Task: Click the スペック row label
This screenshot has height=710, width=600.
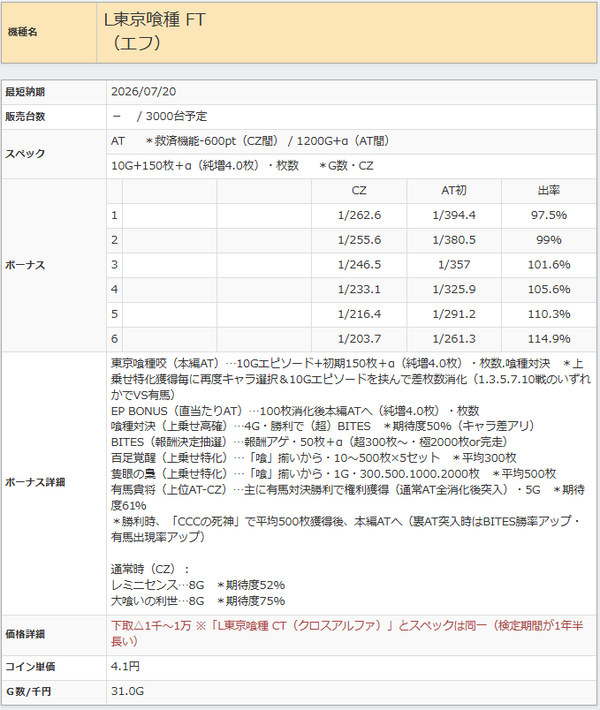Action: point(25,154)
